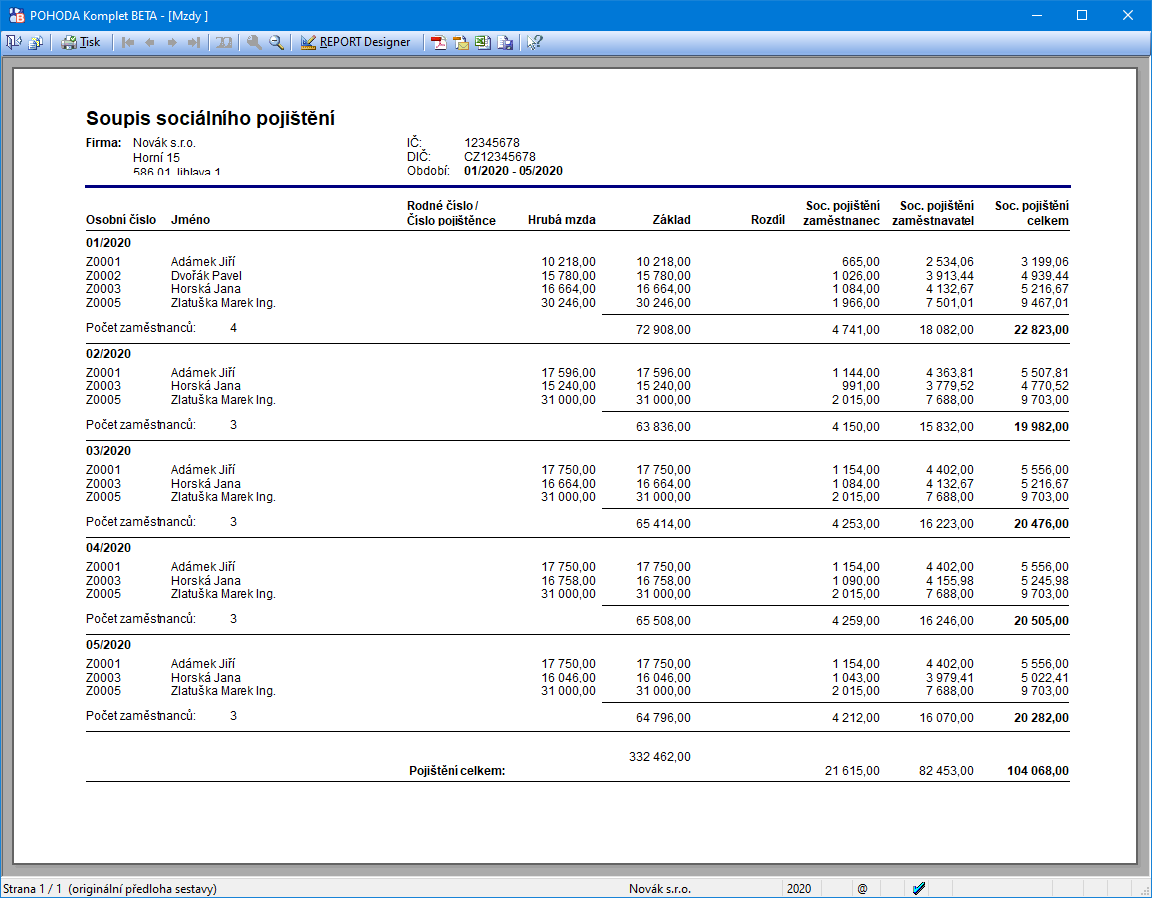Click the IČ value 12345678
This screenshot has width=1152, height=898.
click(492, 143)
